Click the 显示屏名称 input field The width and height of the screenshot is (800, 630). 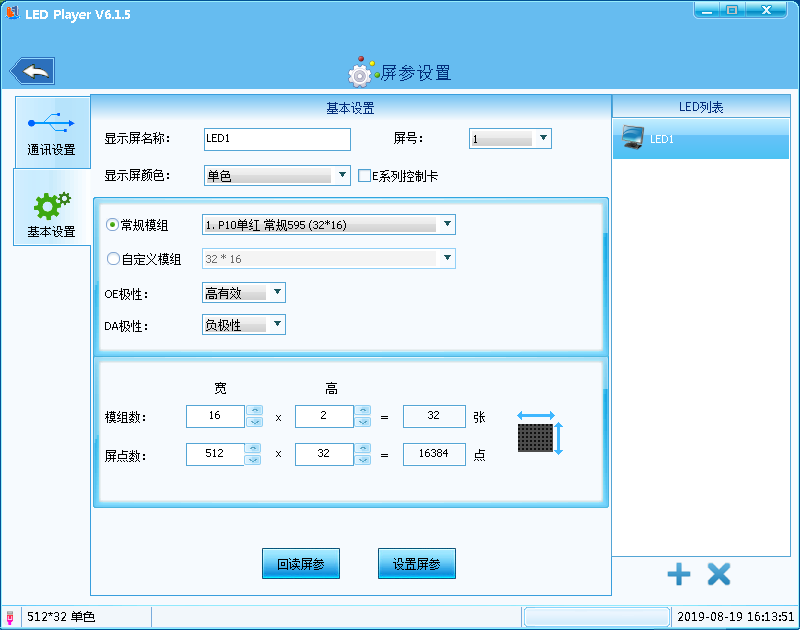pyautogui.click(x=277, y=139)
